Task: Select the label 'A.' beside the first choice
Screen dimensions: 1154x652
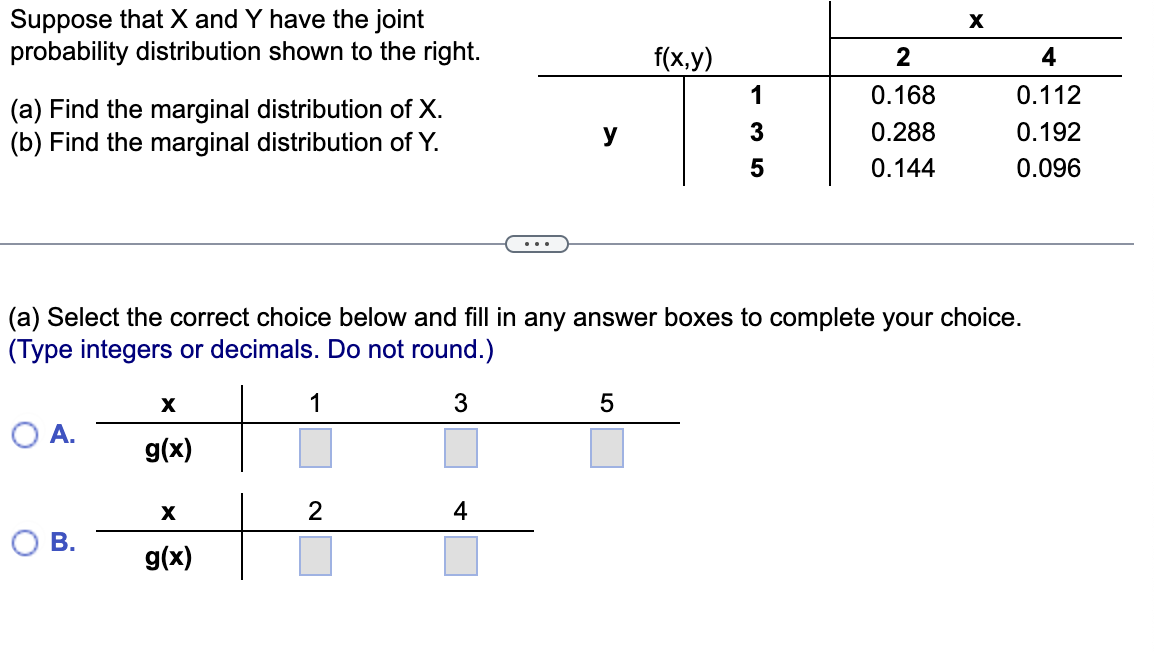Action: (62, 434)
